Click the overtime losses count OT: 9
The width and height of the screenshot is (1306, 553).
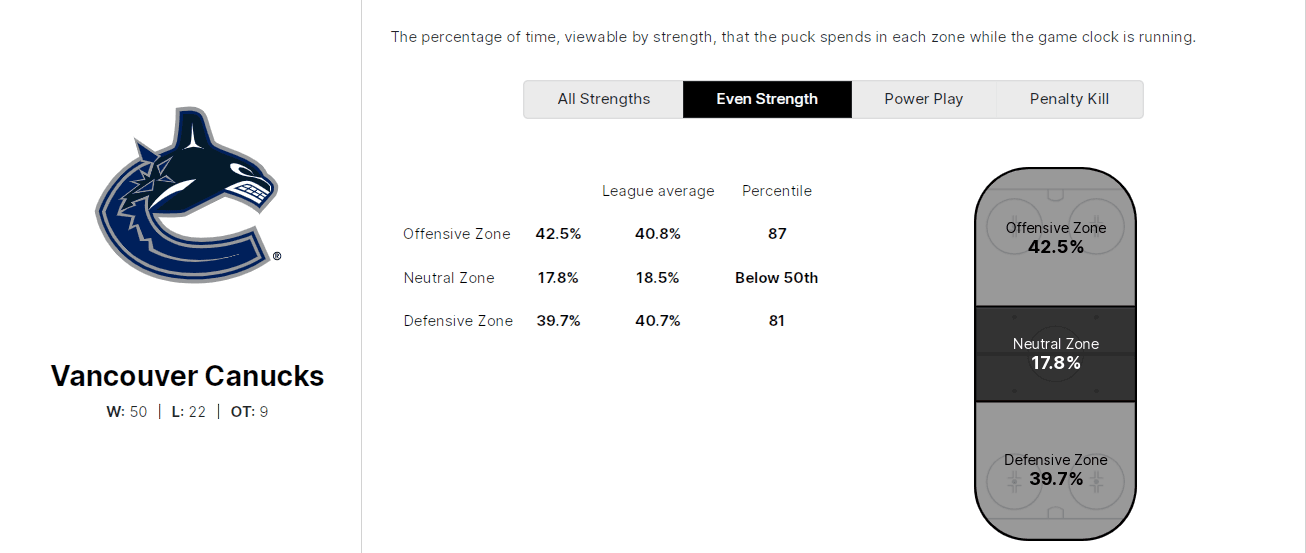coord(249,411)
